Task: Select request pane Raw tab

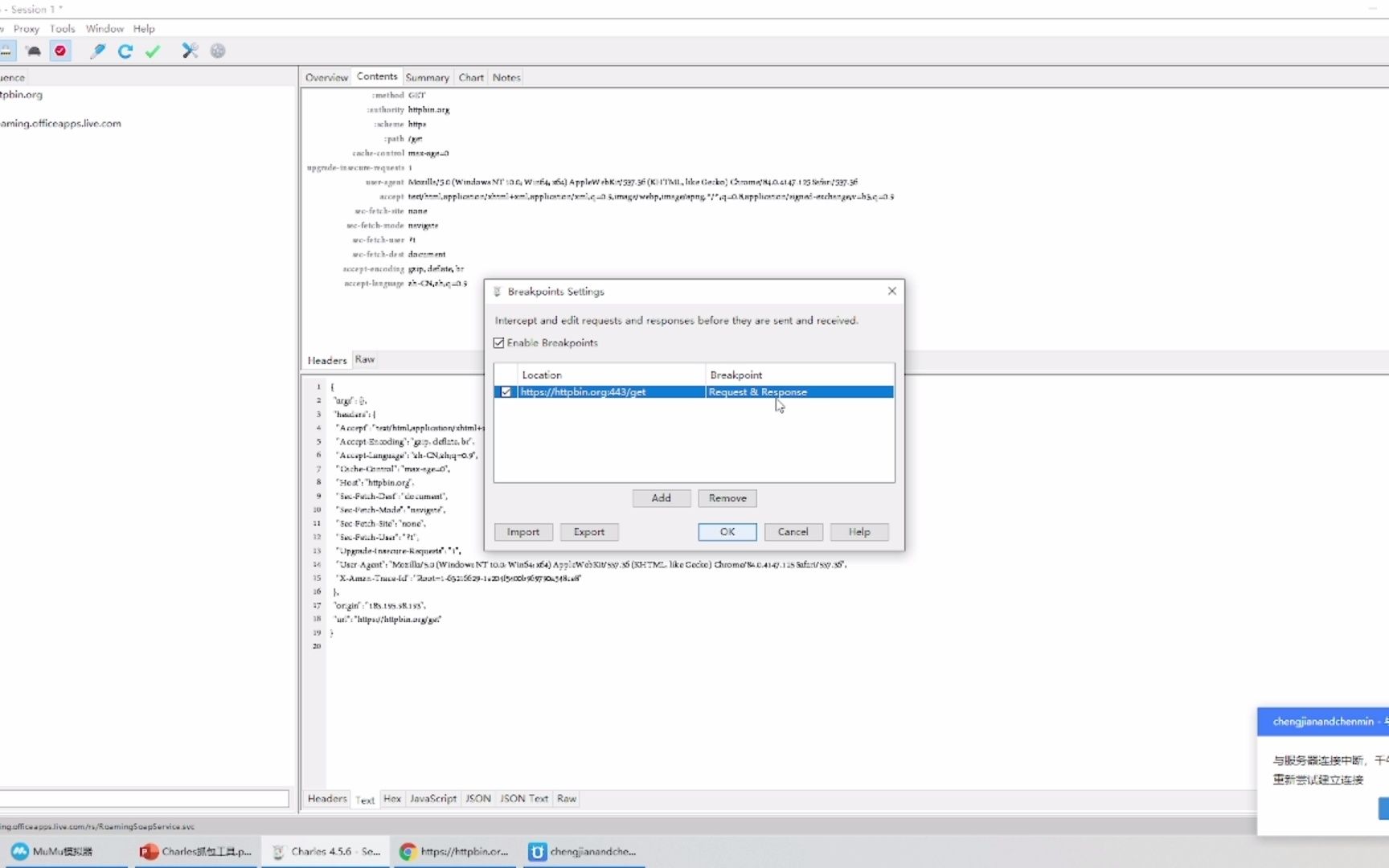Action: [x=365, y=359]
